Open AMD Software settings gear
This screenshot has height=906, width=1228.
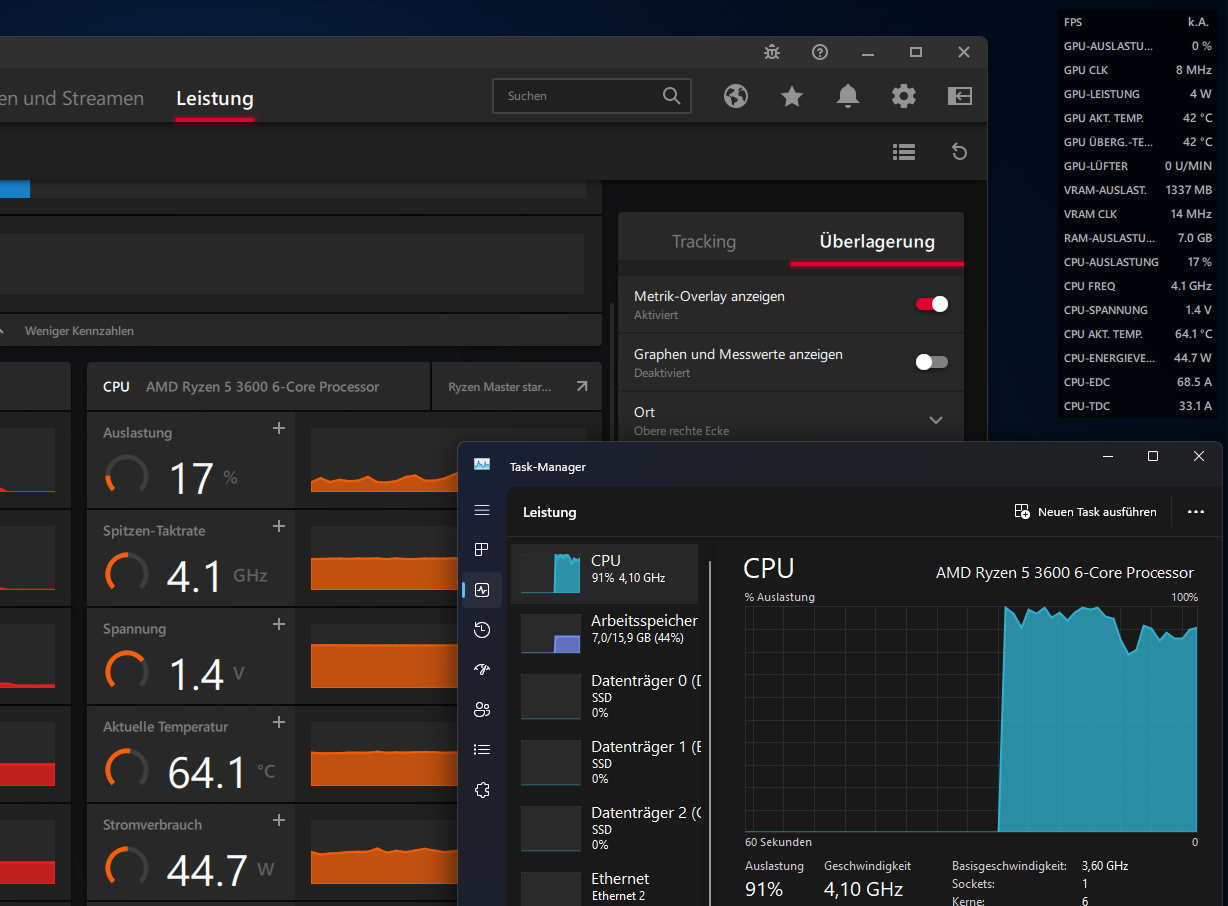(x=904, y=96)
